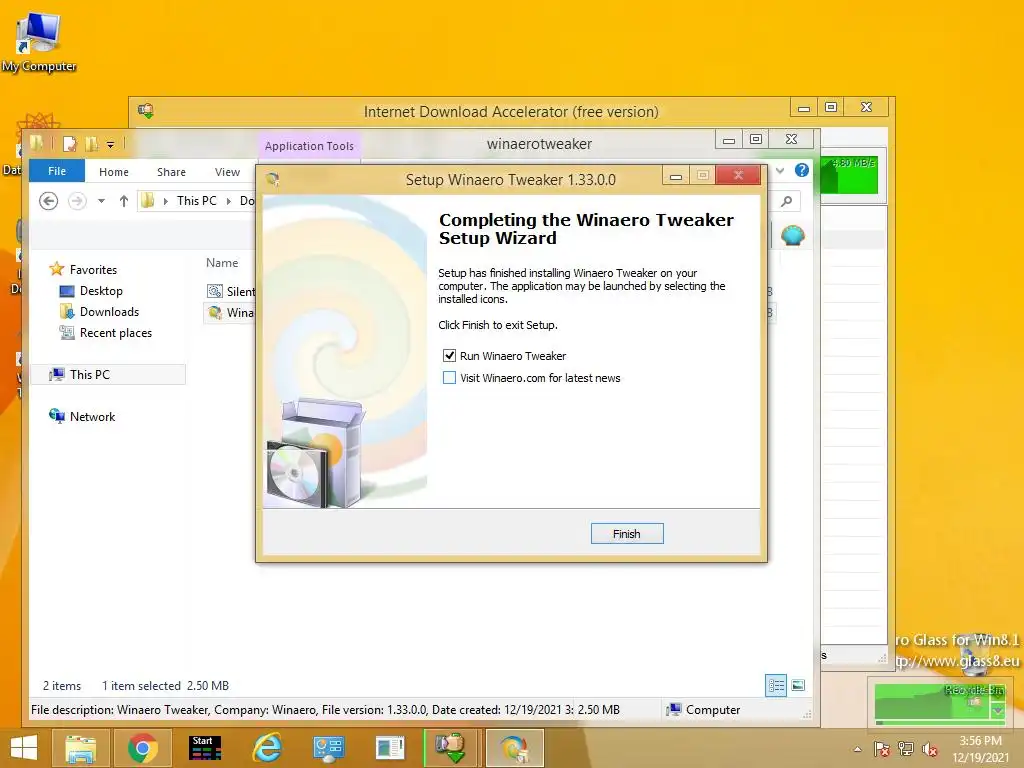
Task: Maximize the winaerotweaker Explorer window
Action: (756, 138)
